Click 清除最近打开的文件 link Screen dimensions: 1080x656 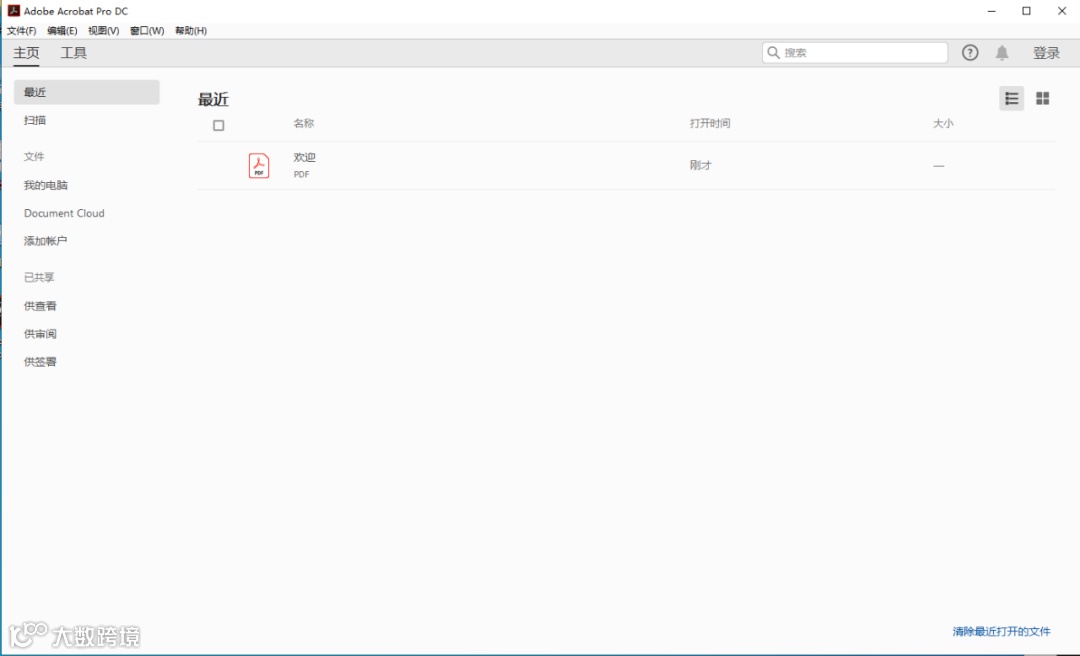tap(1001, 631)
